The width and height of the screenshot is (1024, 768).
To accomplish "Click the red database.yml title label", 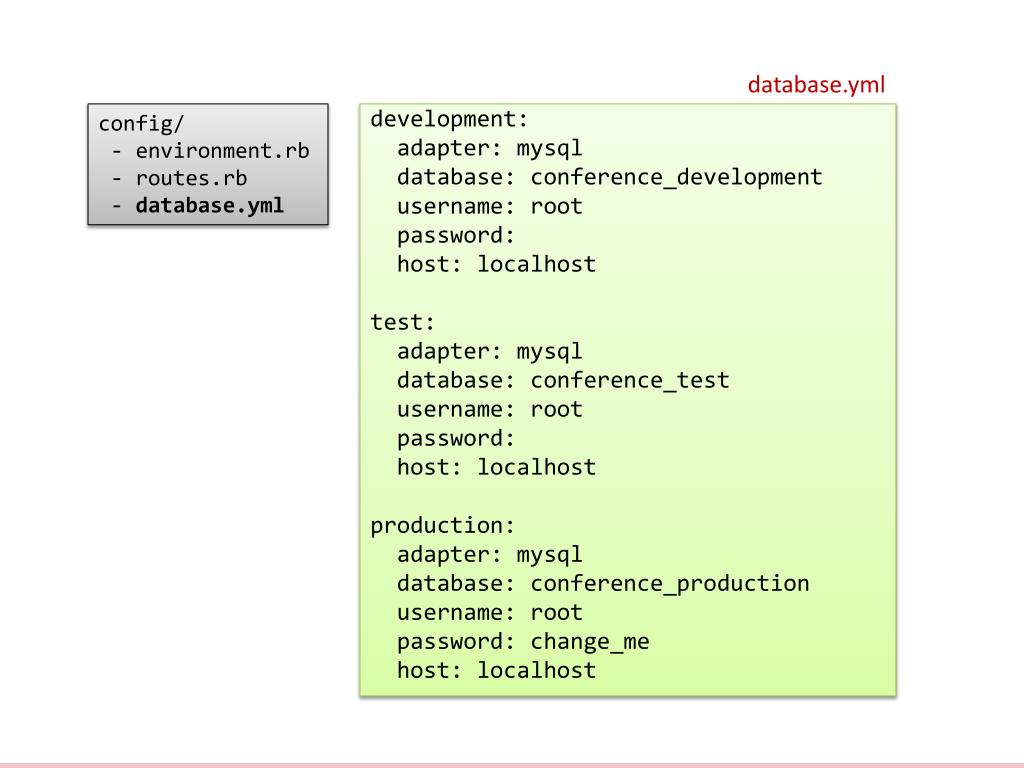I will tap(816, 85).
